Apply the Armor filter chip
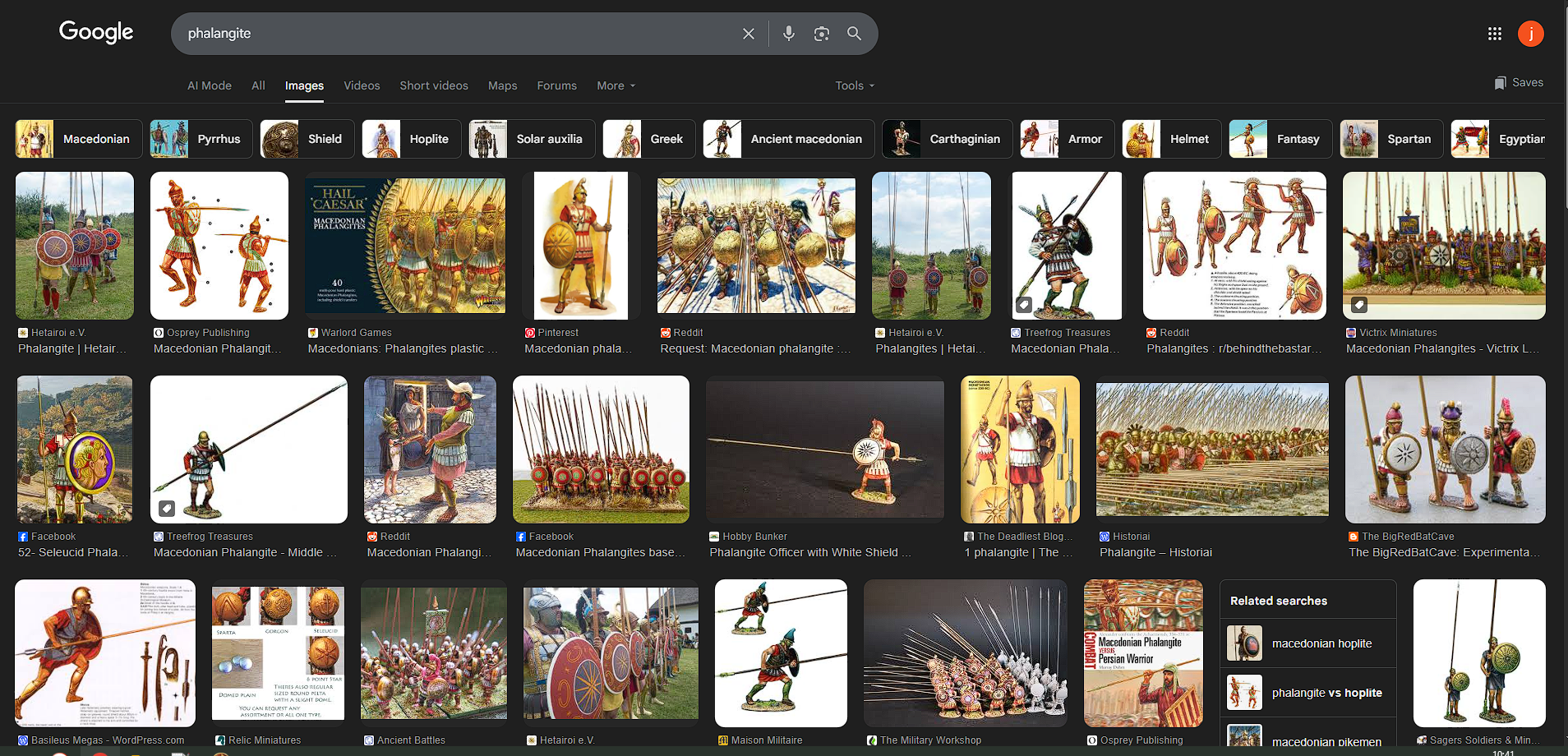Screen dimensions: 1568x756 1068,139
